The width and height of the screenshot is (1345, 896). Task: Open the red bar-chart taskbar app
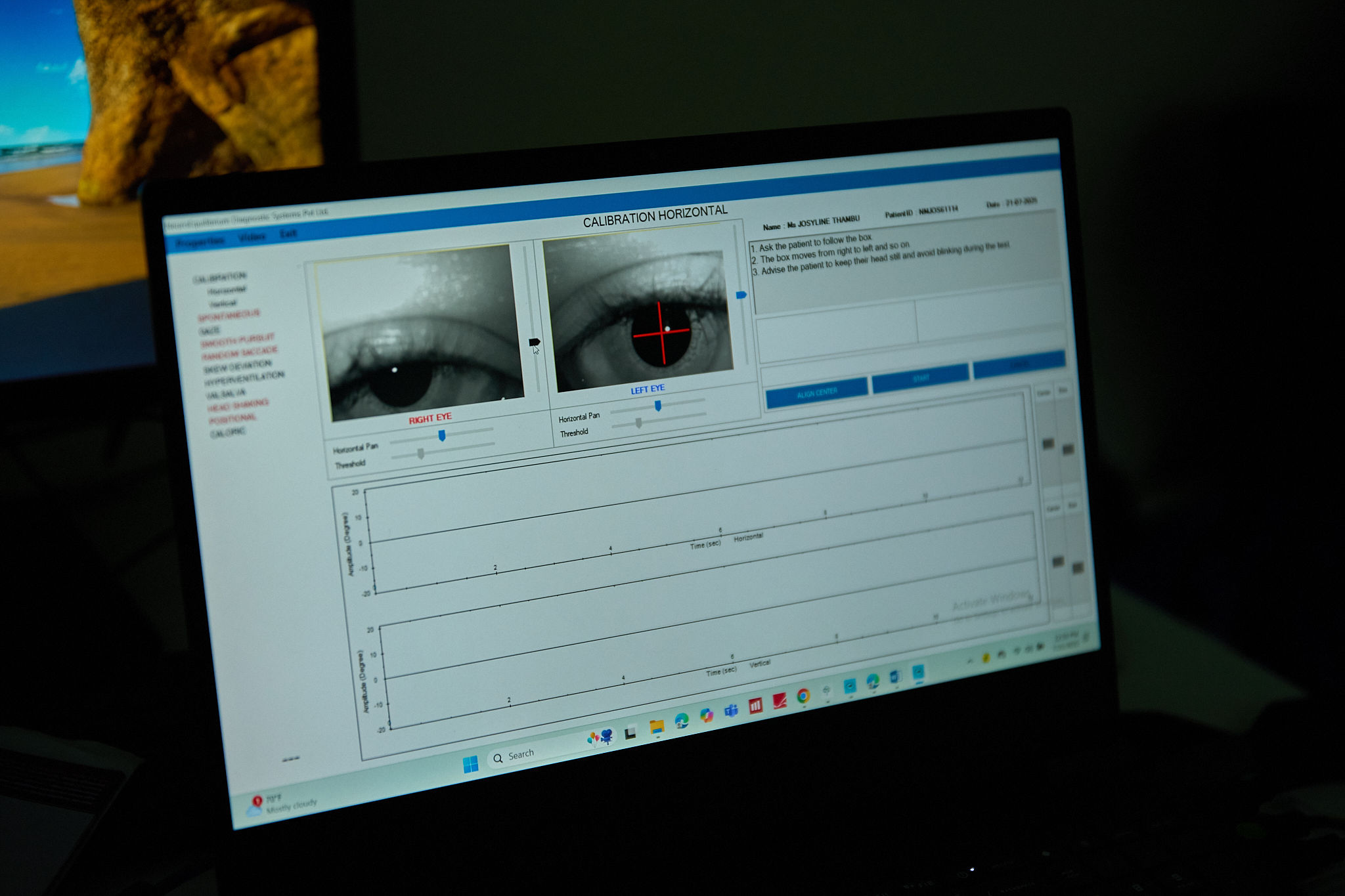755,706
